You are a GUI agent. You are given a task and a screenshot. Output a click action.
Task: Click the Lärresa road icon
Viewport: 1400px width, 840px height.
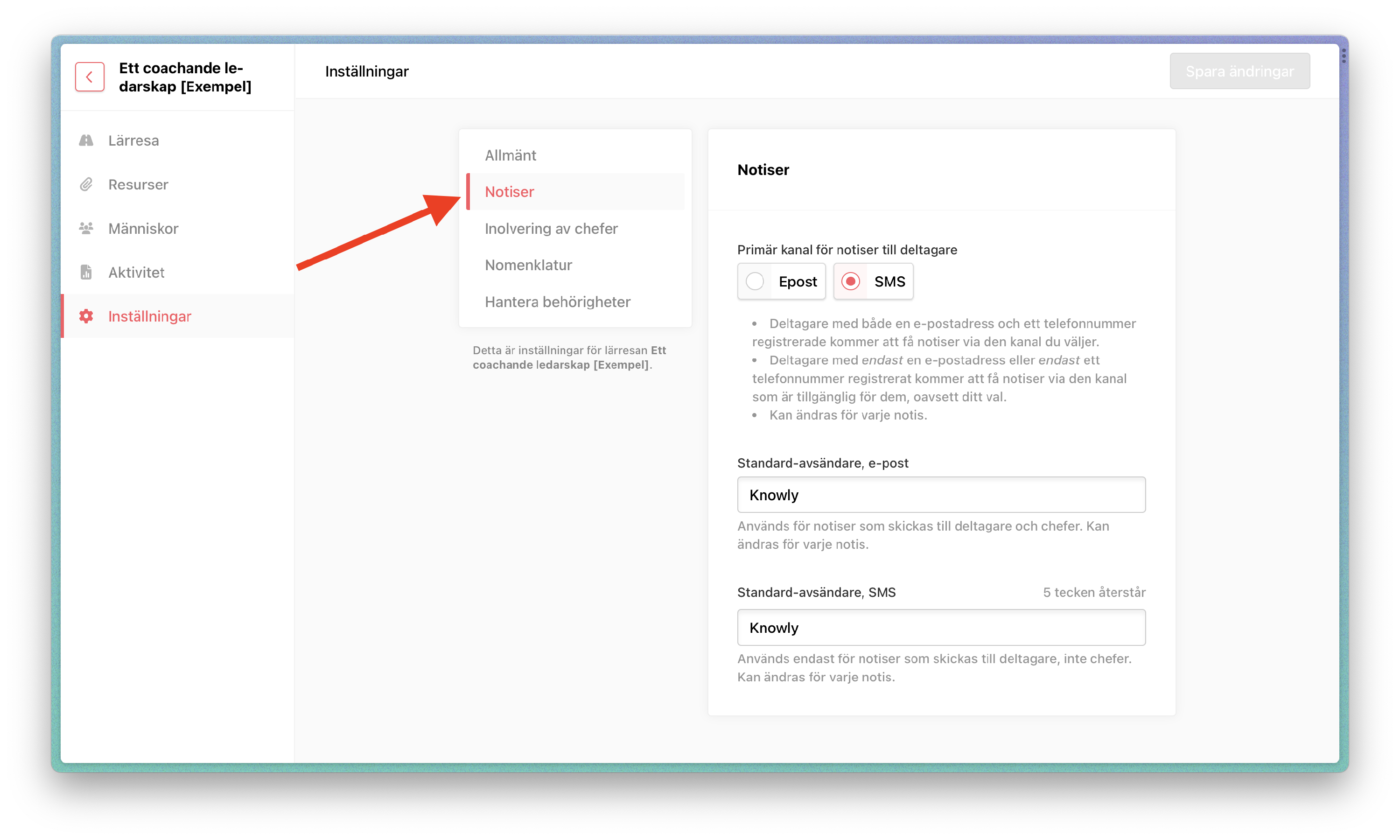pos(86,140)
